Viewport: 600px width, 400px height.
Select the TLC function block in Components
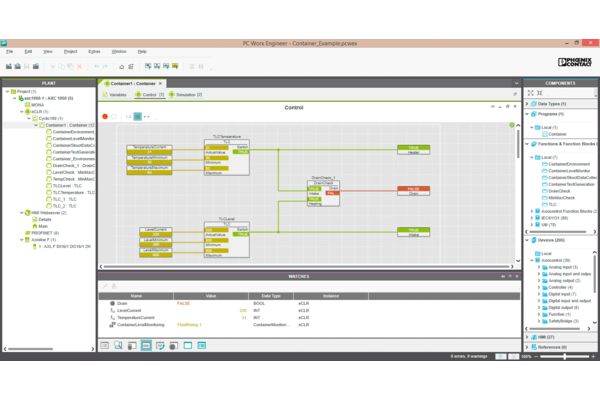point(549,204)
